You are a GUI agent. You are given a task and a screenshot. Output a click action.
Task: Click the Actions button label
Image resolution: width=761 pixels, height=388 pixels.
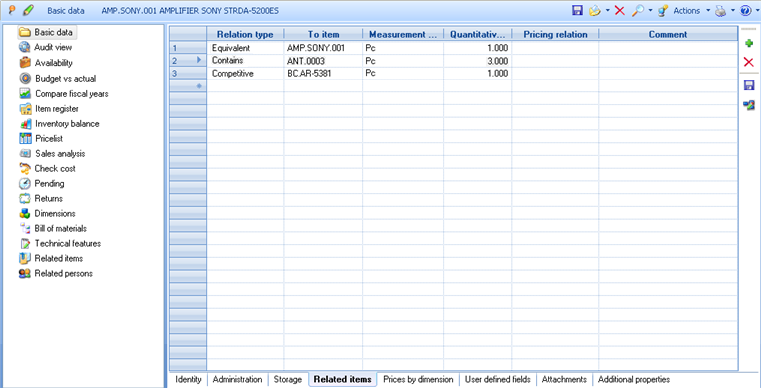tap(686, 11)
